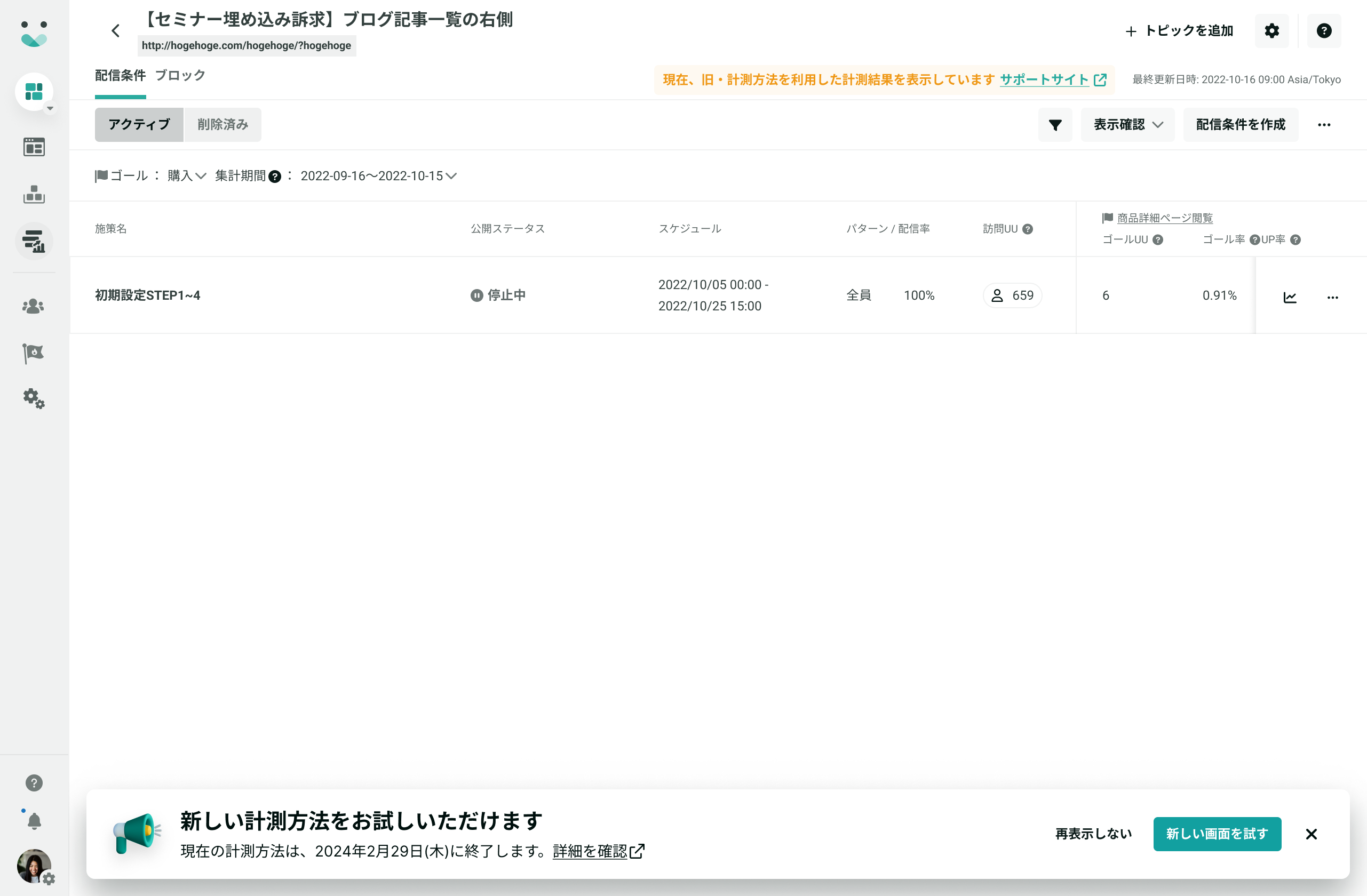Open the サポートサイト link
The image size is (1367, 896).
coord(1053,80)
